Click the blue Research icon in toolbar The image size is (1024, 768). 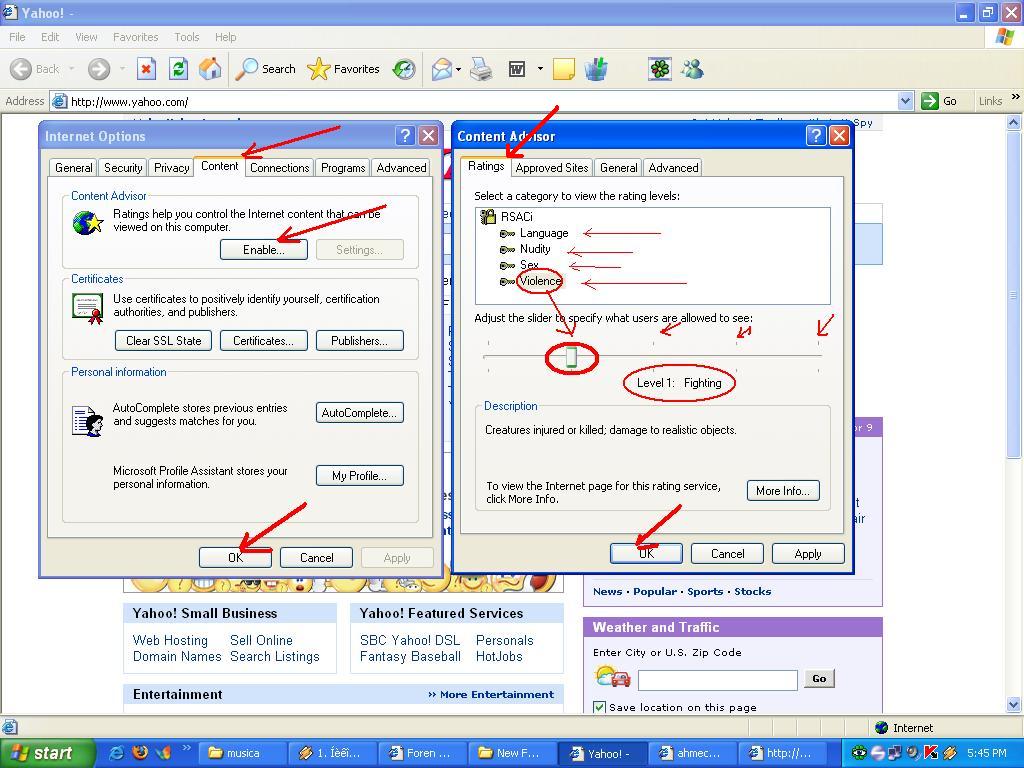[x=596, y=69]
